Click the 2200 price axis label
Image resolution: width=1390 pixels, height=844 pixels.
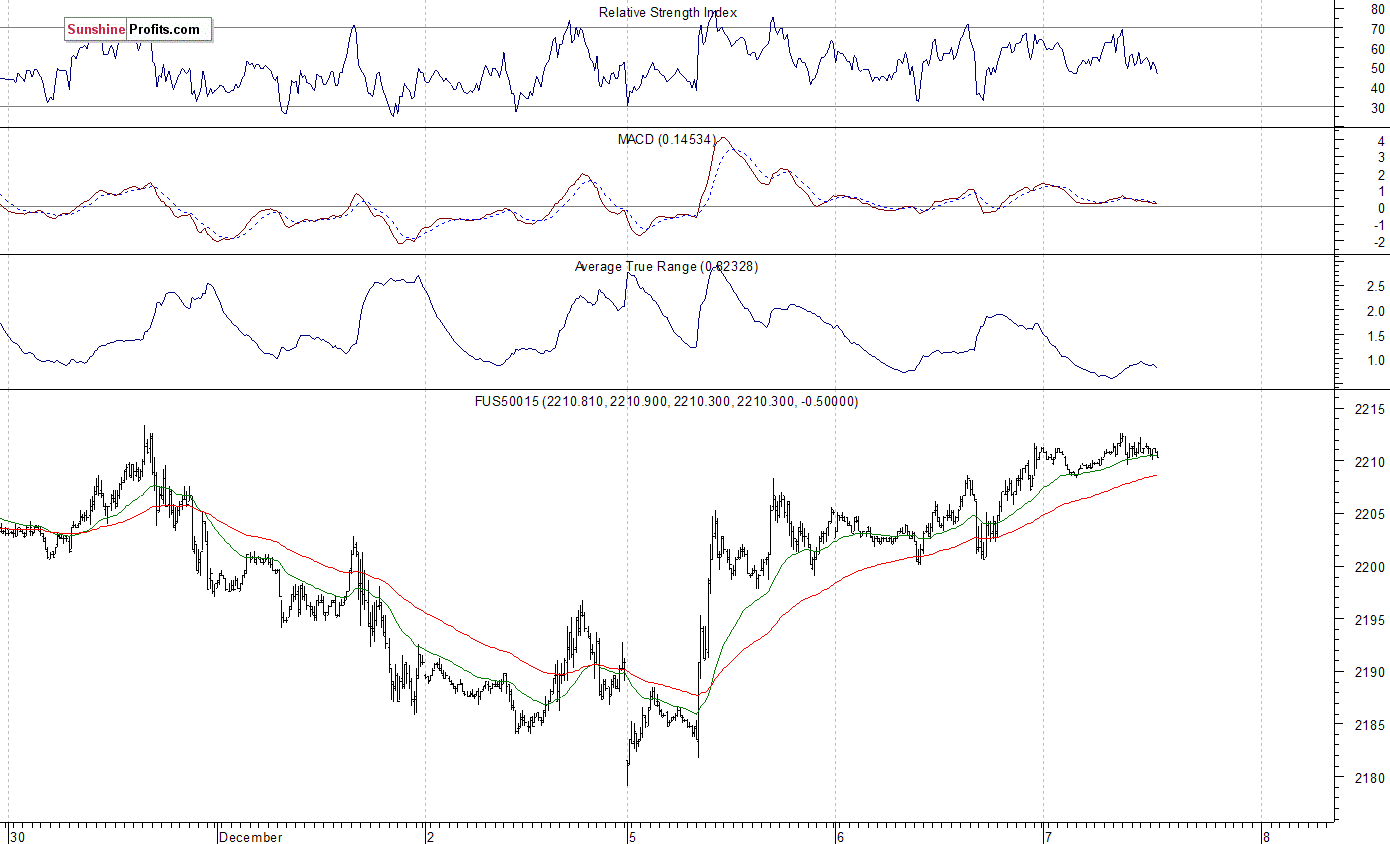click(x=1369, y=567)
